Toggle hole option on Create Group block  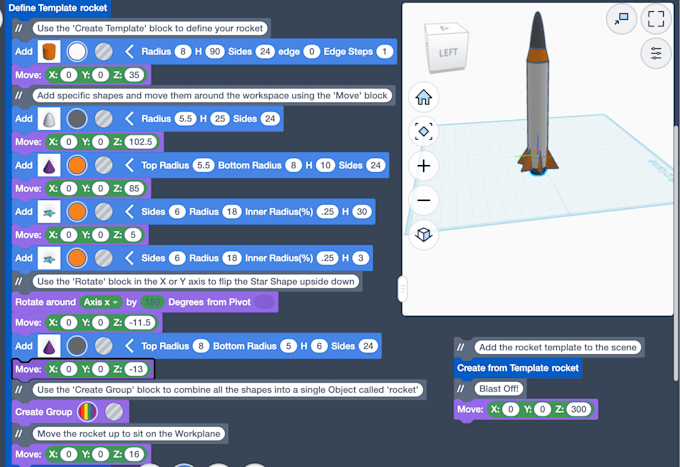114,412
